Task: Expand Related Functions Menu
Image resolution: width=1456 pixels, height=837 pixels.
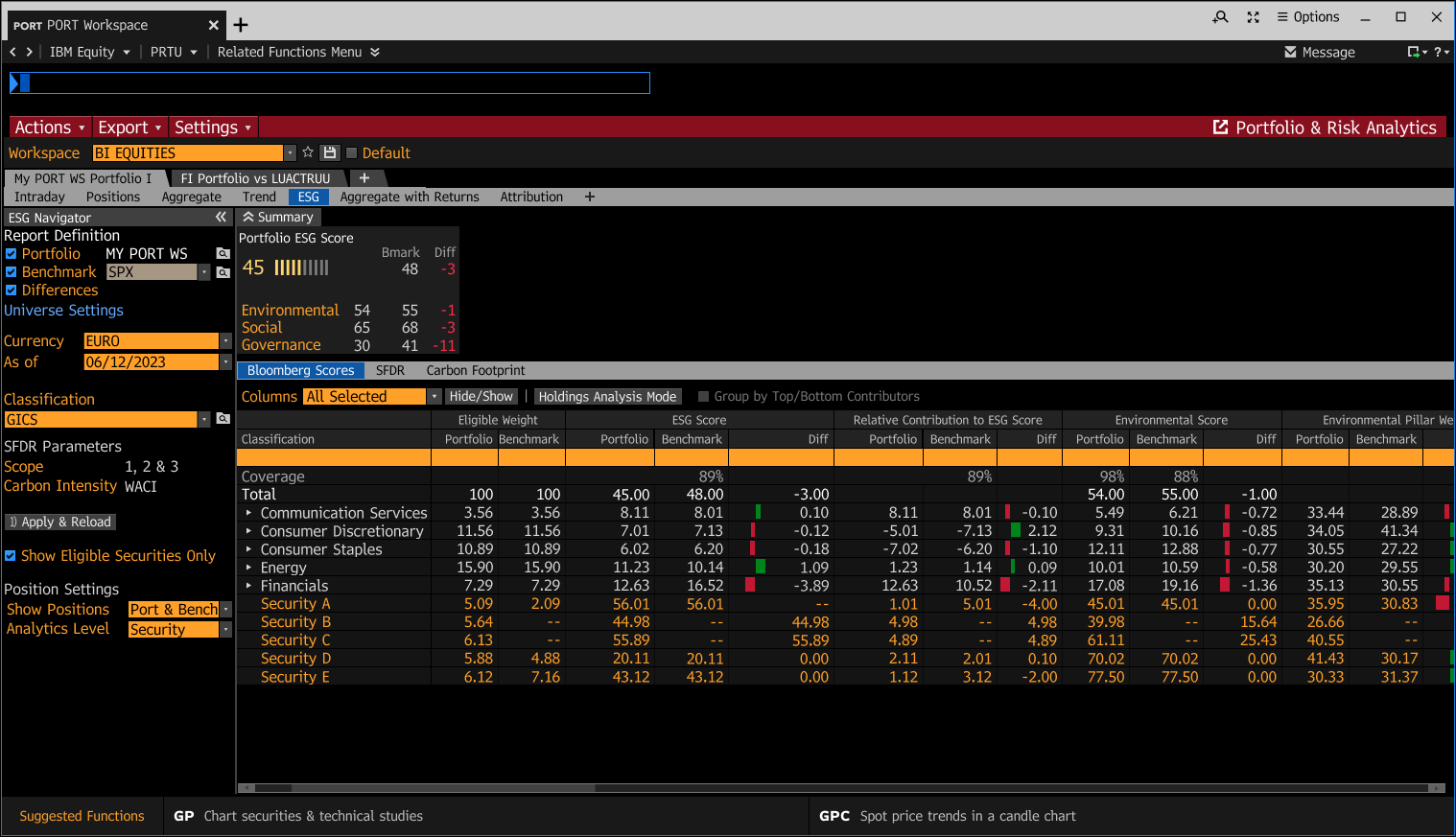Action: coord(298,52)
